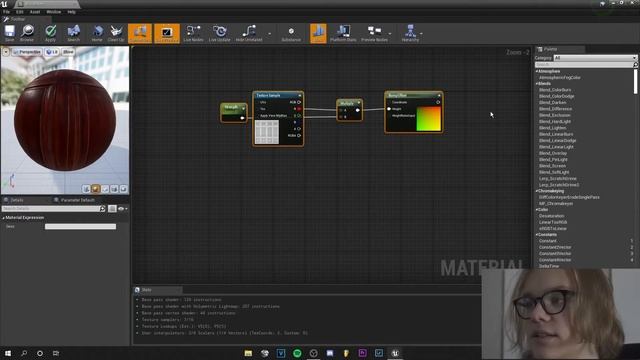Open the Help menu
Screen dimensions: 640x360
[71, 12]
